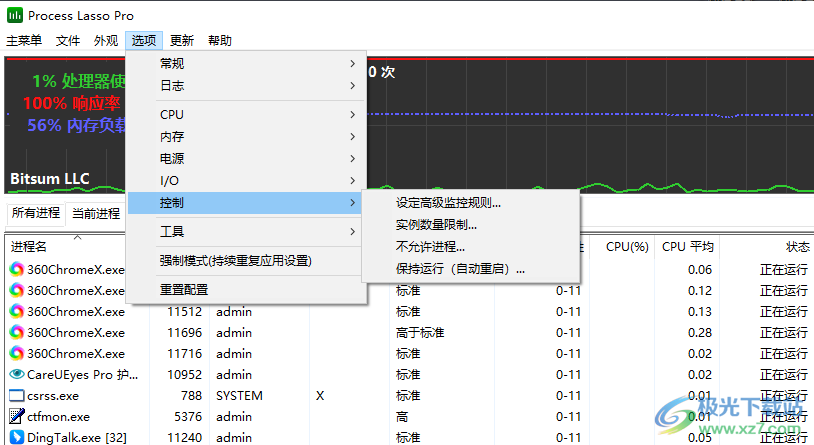Screen dimensions: 814x445
Task: Click PID 11696 cell
Action: click(184, 332)
